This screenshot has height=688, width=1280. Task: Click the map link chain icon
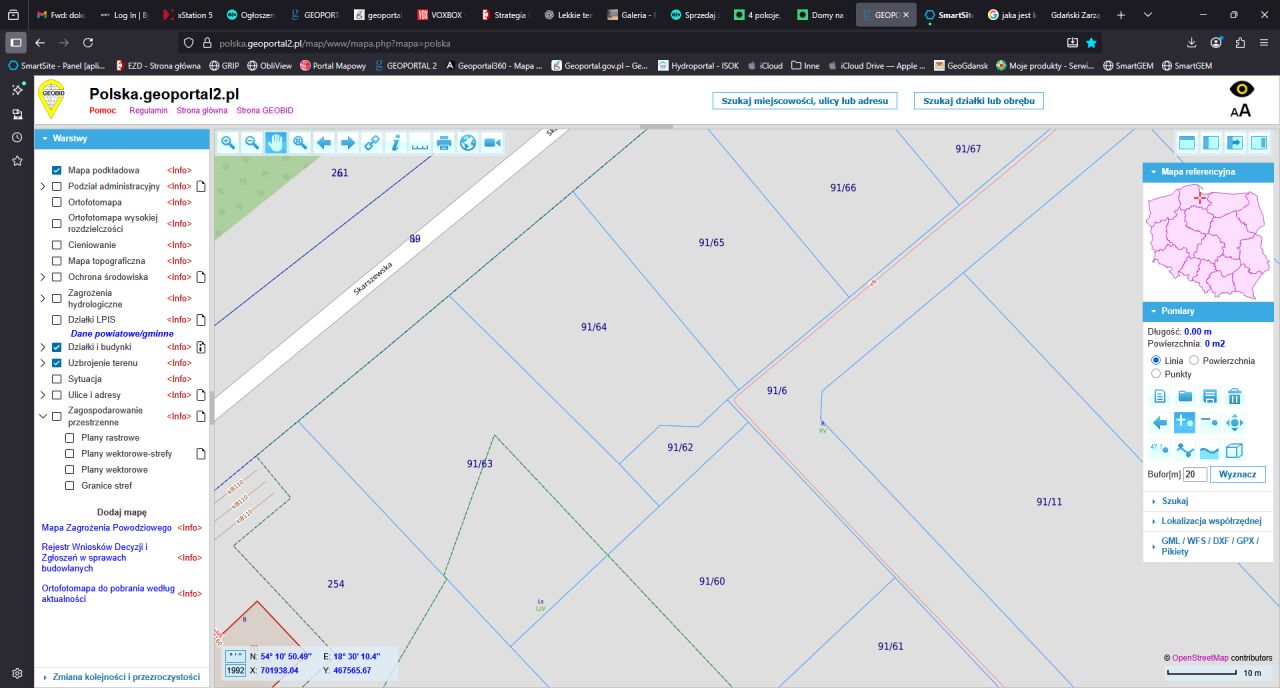click(x=372, y=143)
